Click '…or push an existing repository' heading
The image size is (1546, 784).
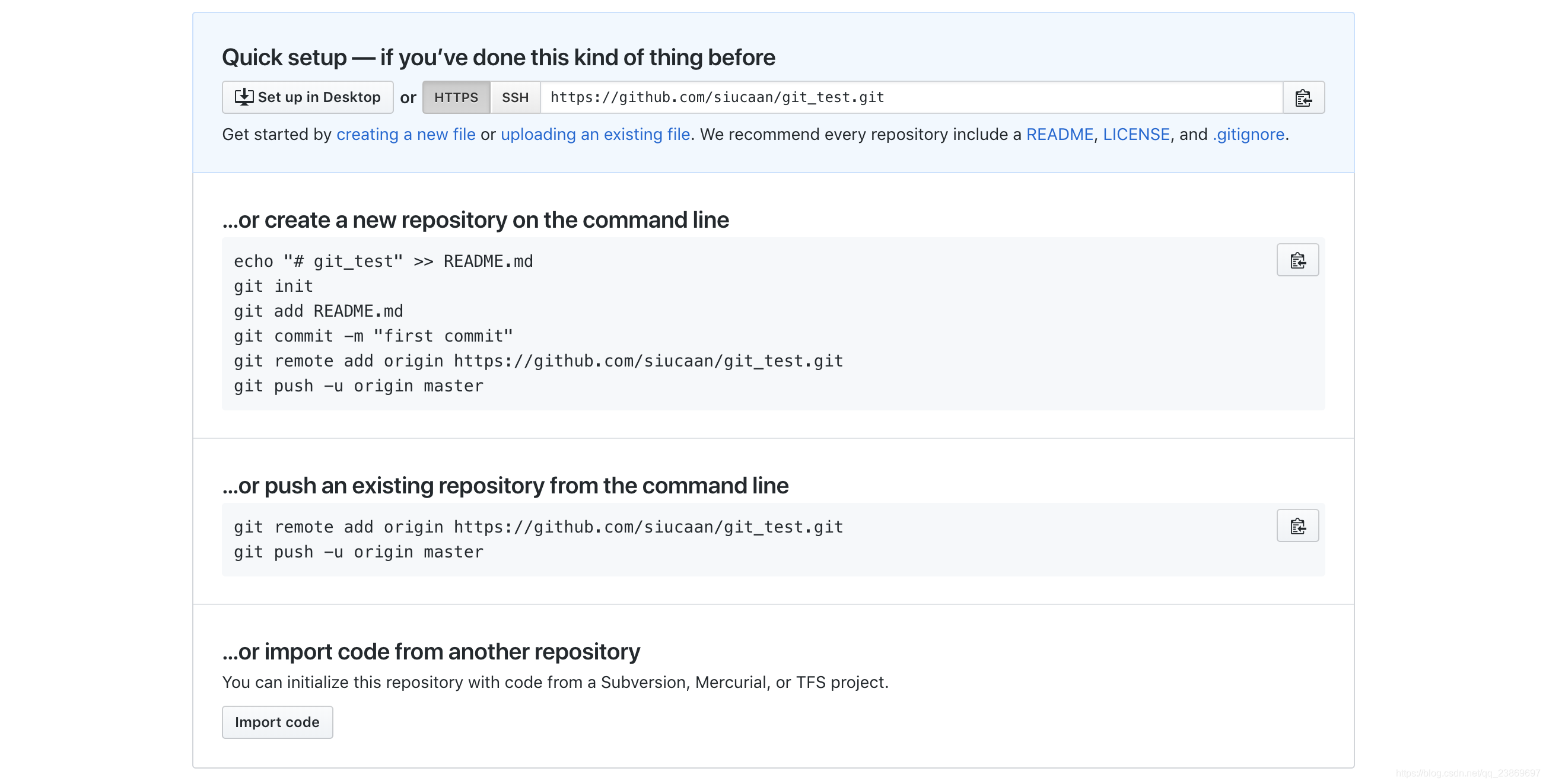505,486
